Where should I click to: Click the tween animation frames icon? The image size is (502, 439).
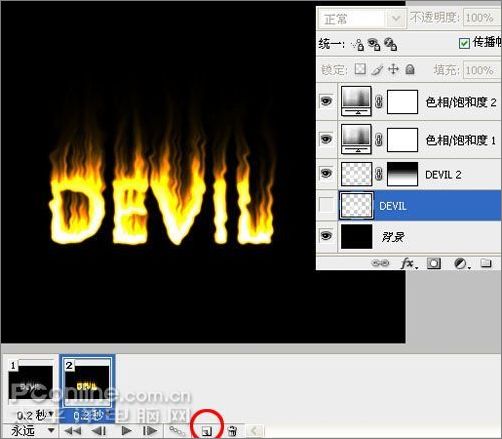click(177, 431)
